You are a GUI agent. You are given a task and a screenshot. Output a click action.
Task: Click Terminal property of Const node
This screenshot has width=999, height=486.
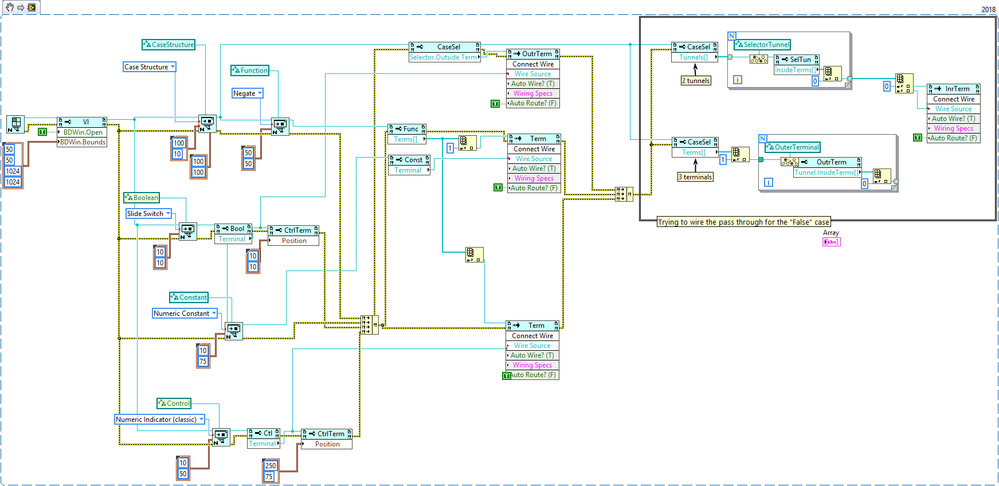click(x=409, y=169)
